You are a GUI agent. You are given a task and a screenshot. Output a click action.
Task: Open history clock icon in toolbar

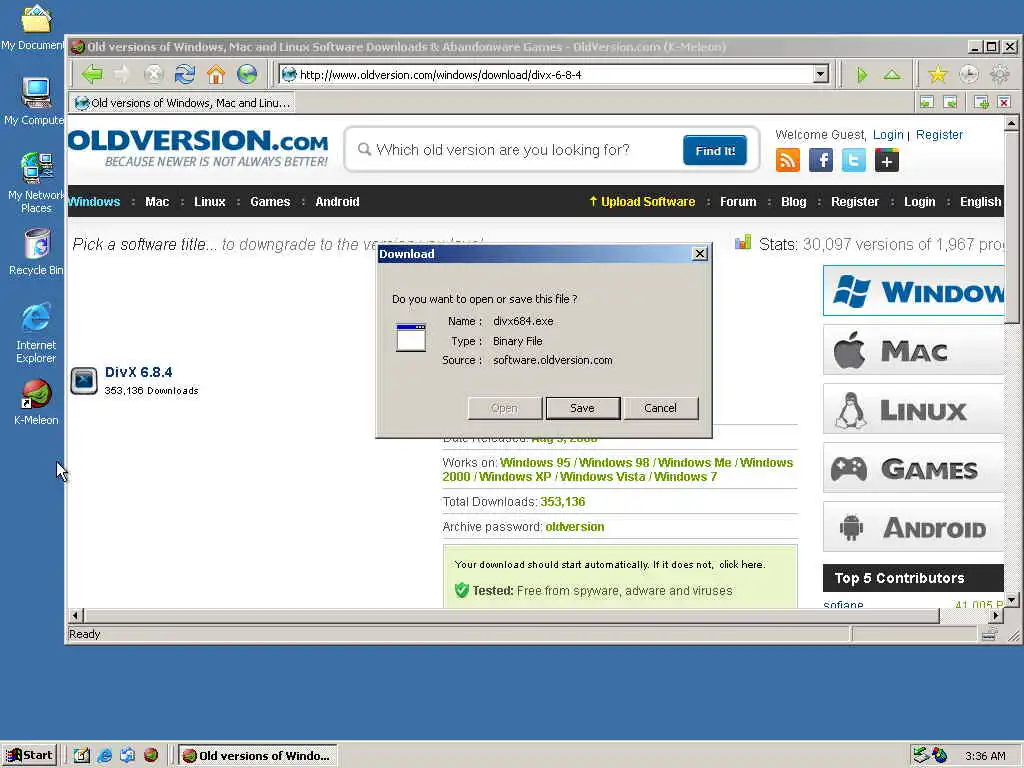tap(968, 74)
